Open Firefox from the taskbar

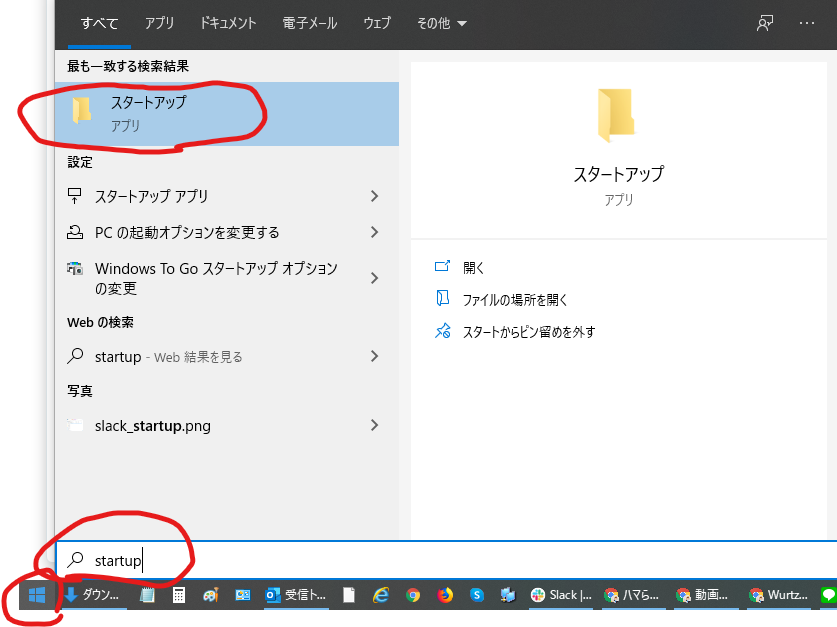click(x=446, y=595)
